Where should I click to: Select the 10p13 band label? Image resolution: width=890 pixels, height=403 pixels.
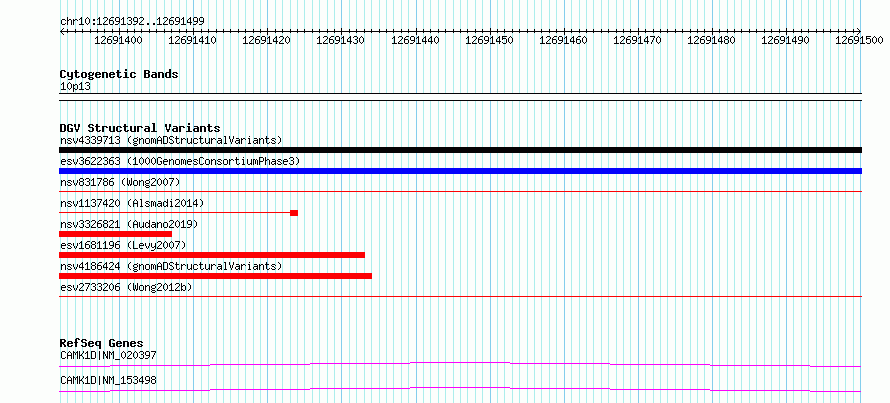75,87
